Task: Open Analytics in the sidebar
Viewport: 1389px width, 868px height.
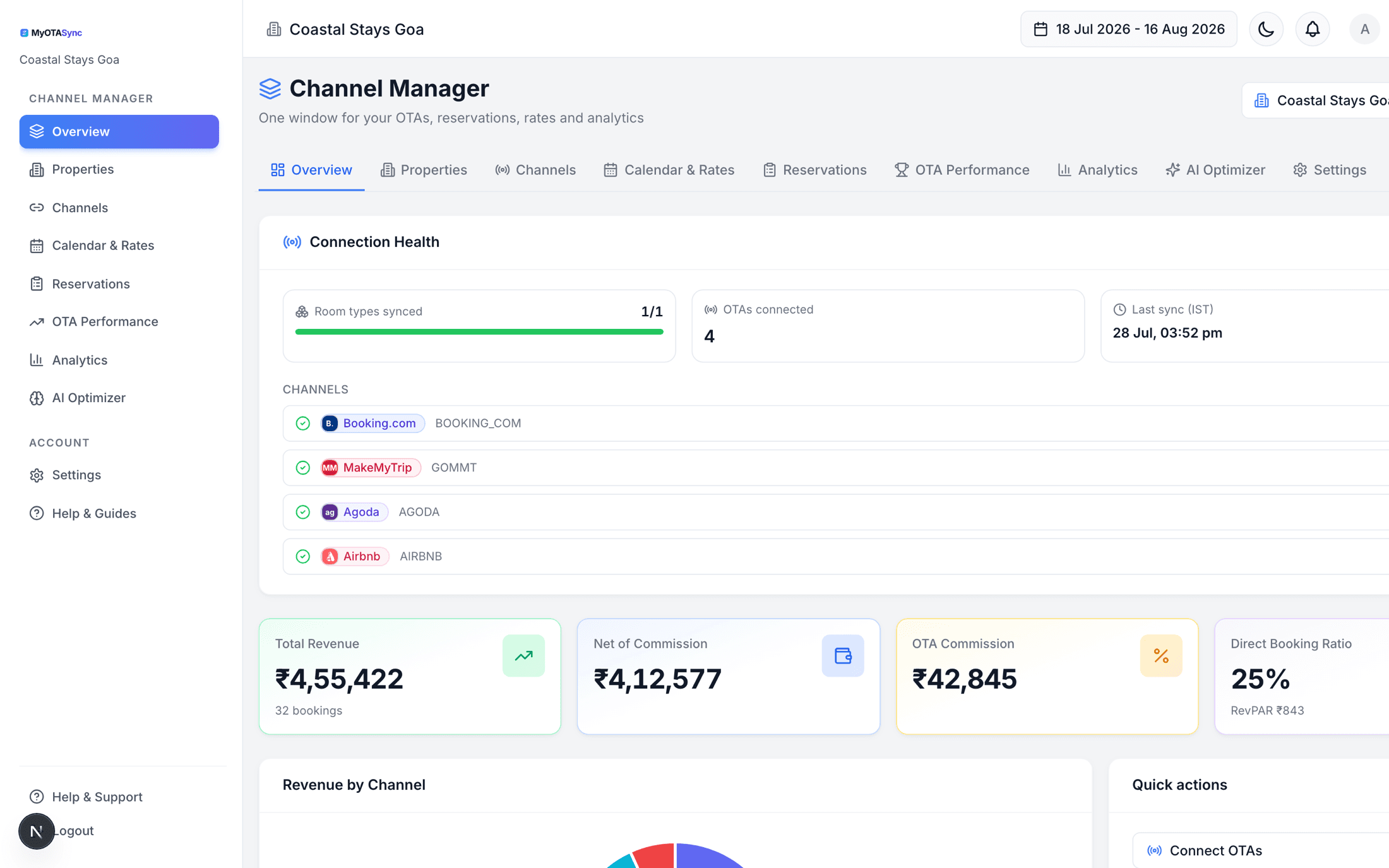Action: pyautogui.click(x=119, y=360)
